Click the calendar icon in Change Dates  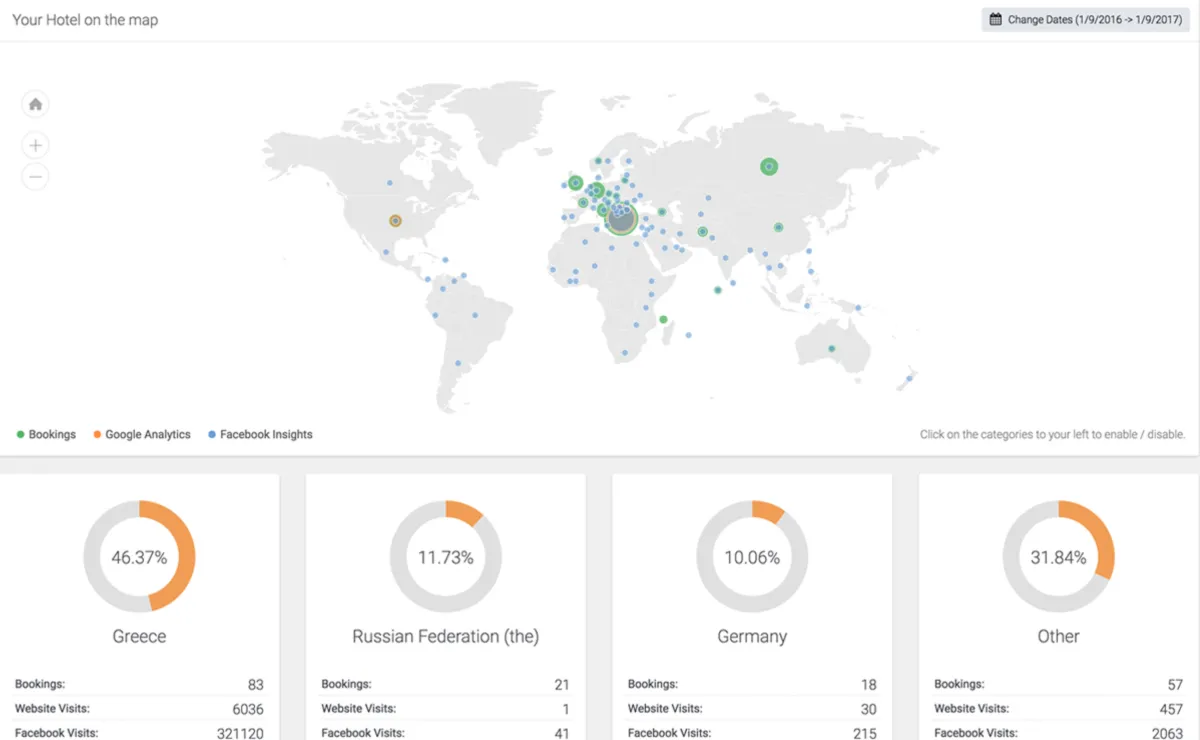pyautogui.click(x=995, y=20)
